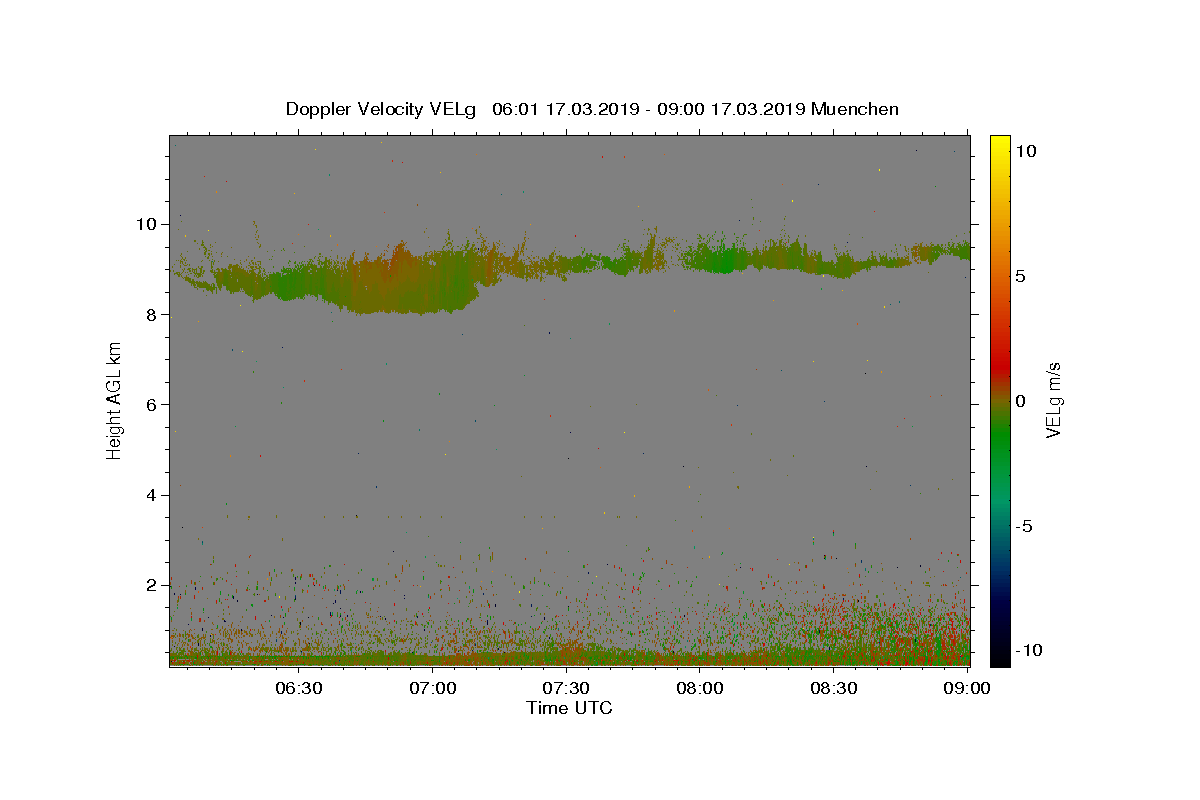Click the height axis label 8
The height and width of the screenshot is (800, 1200).
click(152, 314)
